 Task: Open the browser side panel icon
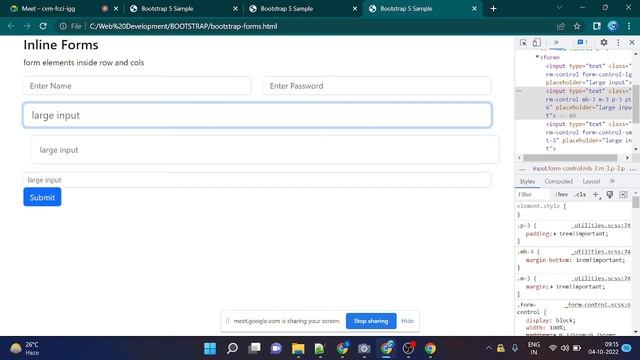pos(596,26)
